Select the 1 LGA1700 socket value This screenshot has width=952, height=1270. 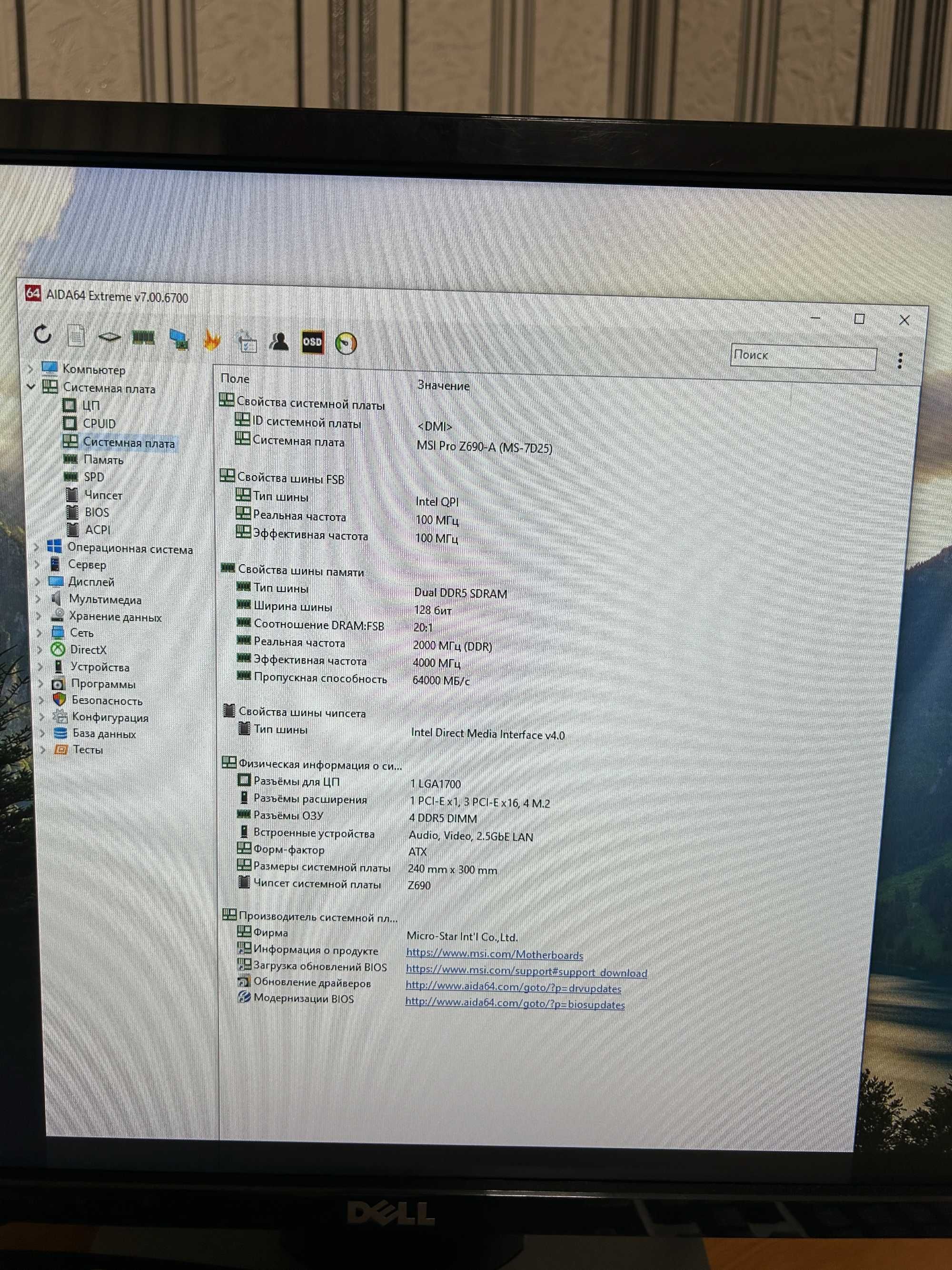click(x=435, y=784)
